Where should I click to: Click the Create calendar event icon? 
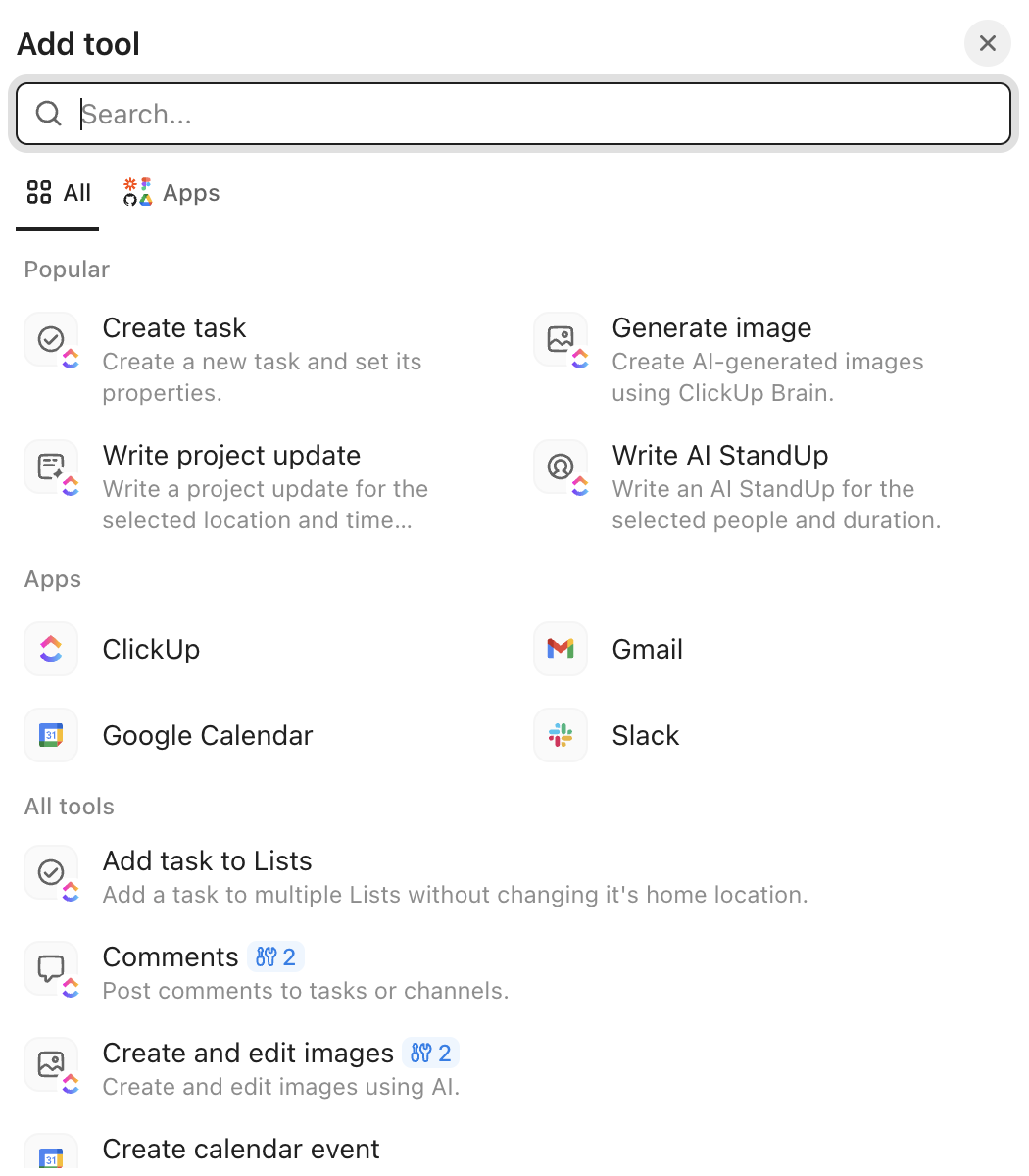[51, 1156]
